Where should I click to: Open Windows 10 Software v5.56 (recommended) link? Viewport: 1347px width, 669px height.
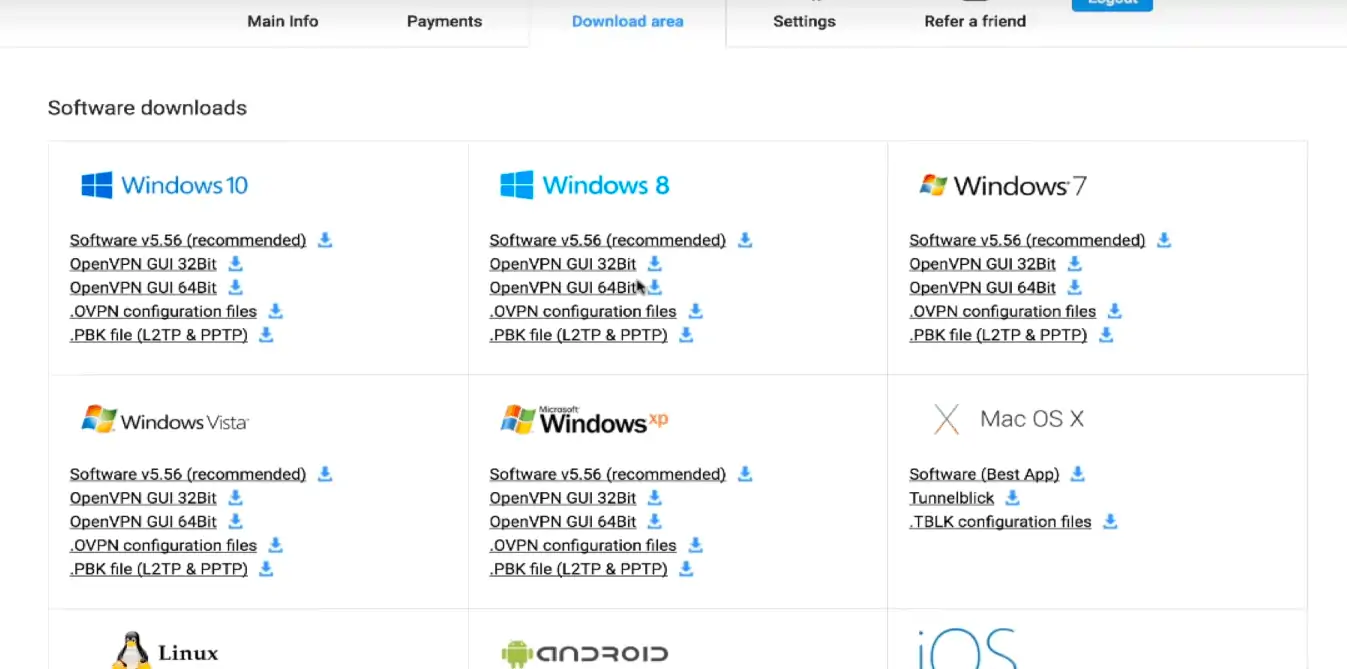tap(188, 240)
